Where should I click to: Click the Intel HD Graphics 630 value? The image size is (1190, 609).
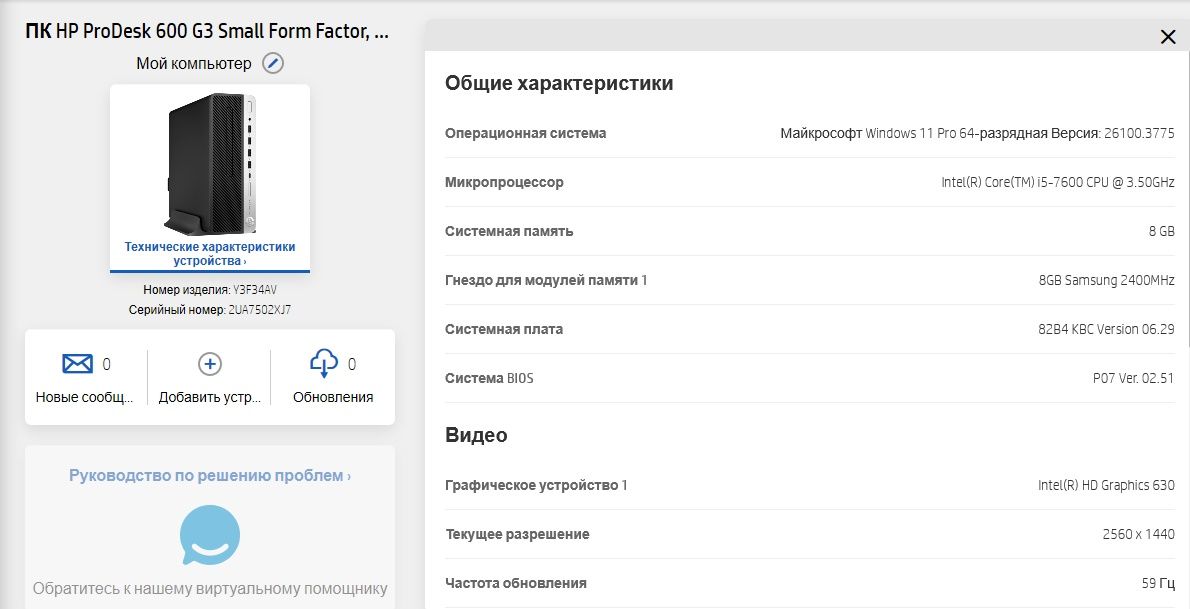[1107, 485]
